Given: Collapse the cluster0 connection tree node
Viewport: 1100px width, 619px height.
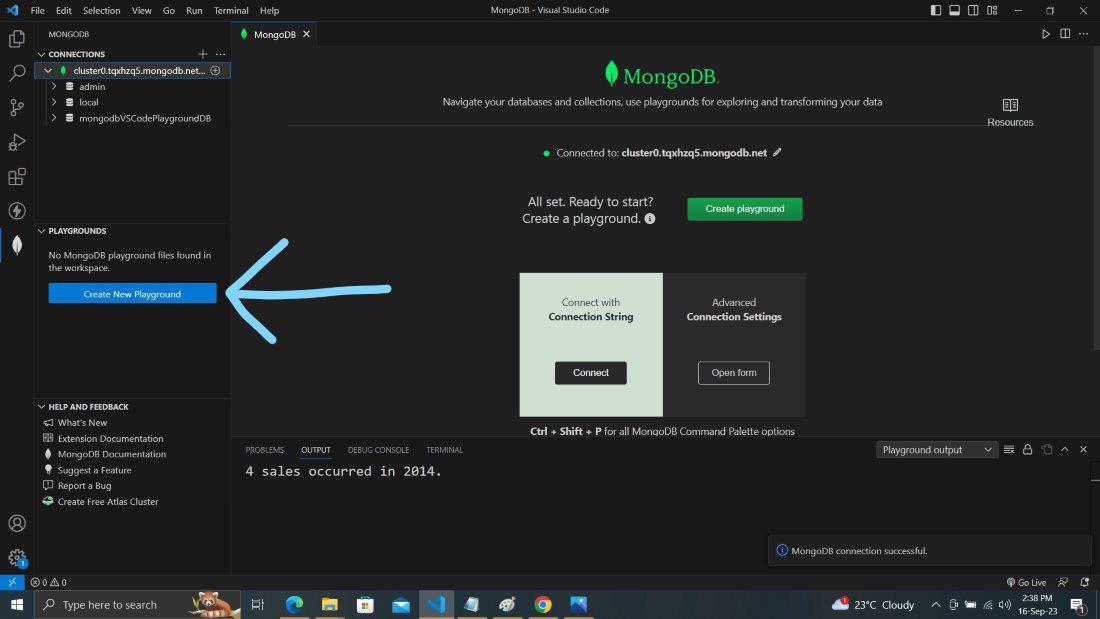Looking at the screenshot, I should point(48,70).
